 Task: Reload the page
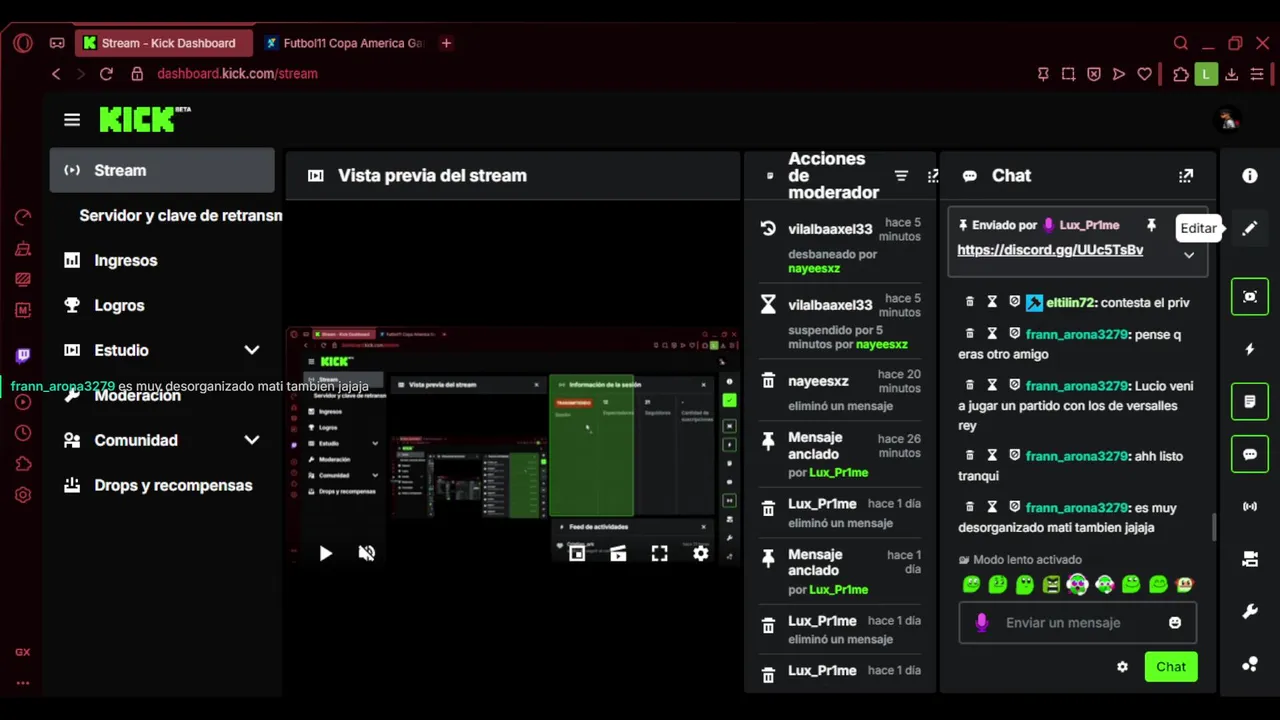coord(106,74)
